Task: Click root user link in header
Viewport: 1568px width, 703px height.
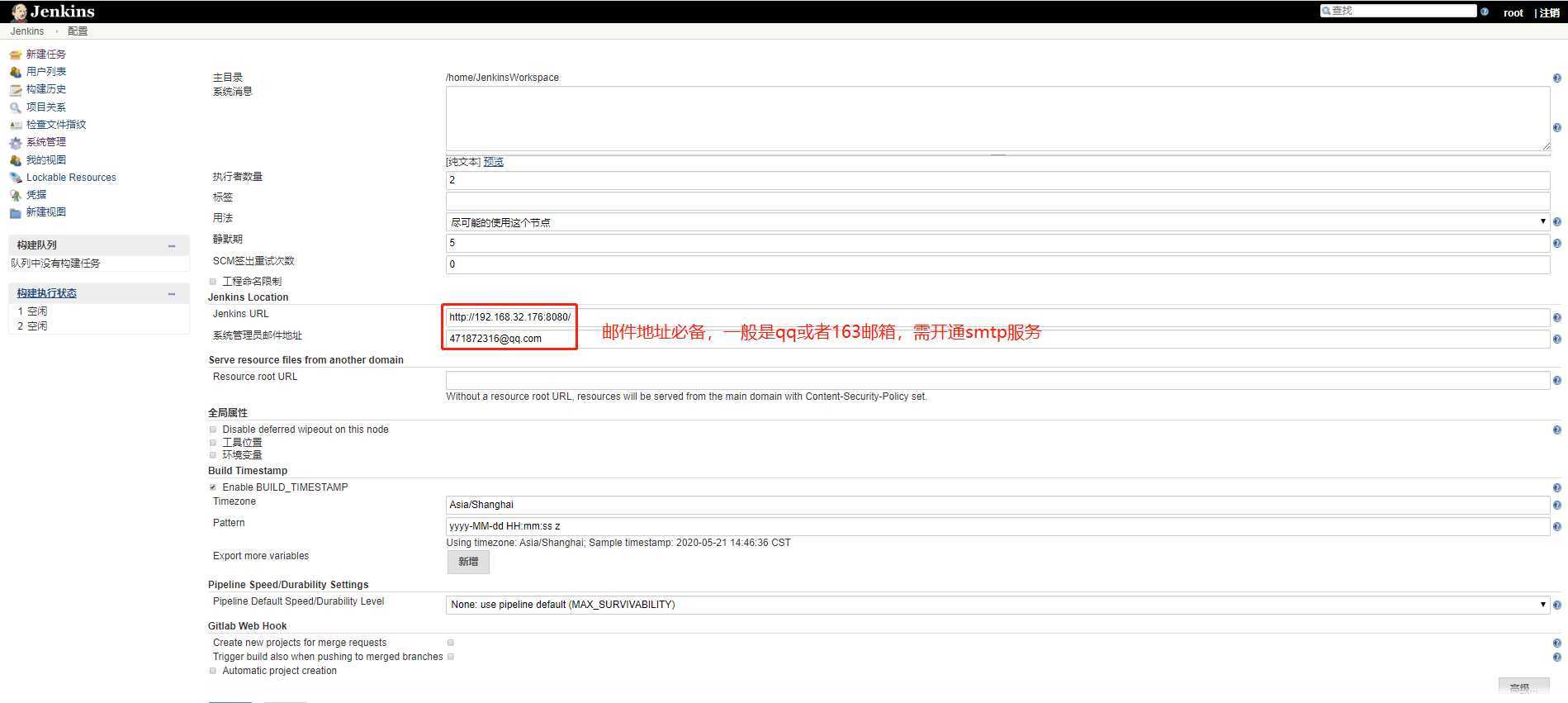Action: 1513,12
